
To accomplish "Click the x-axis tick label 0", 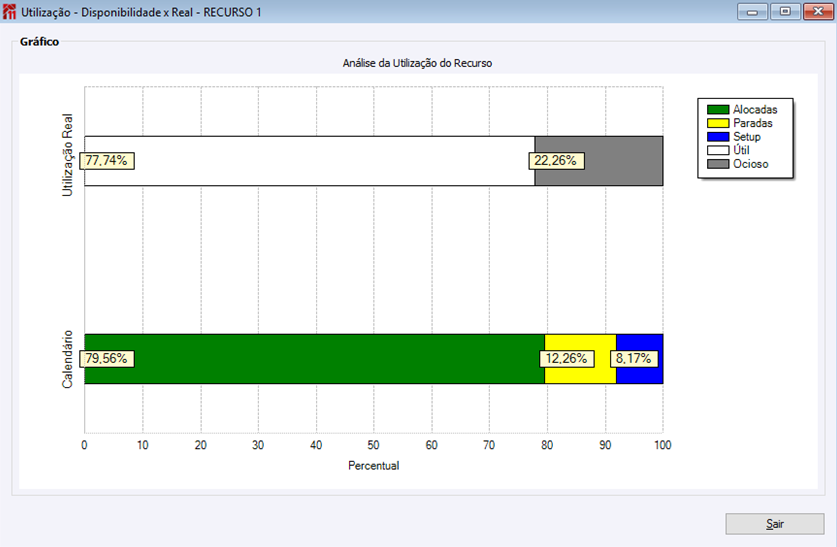I will pos(84,445).
